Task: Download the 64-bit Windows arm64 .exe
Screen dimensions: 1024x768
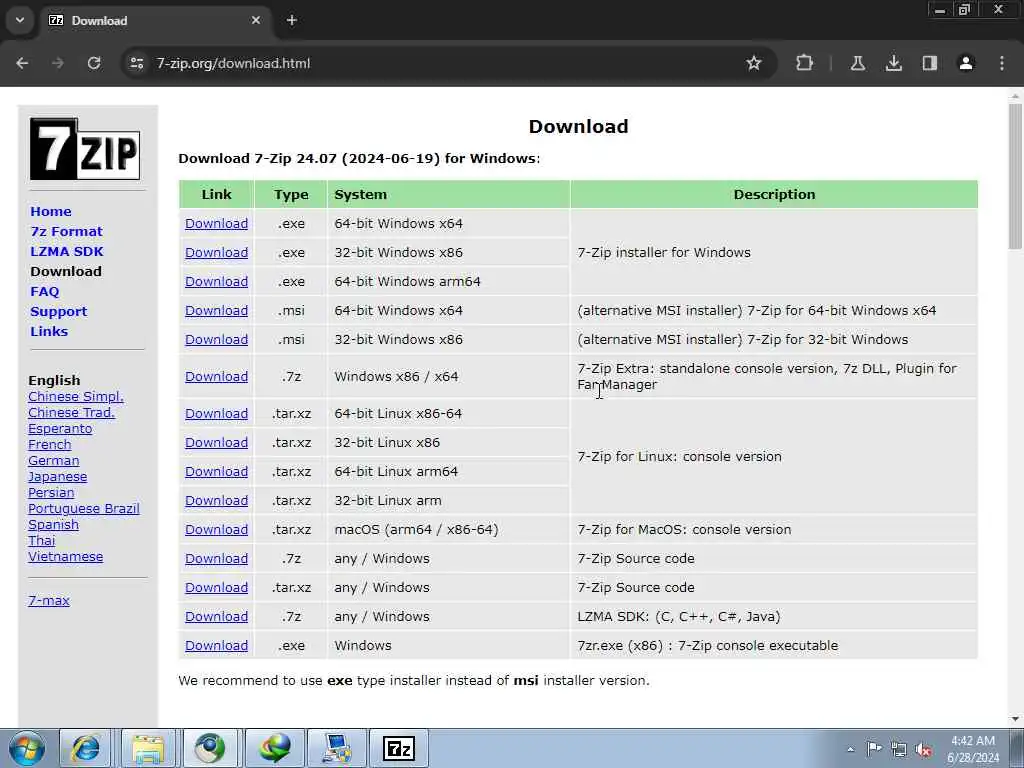Action: pos(216,281)
